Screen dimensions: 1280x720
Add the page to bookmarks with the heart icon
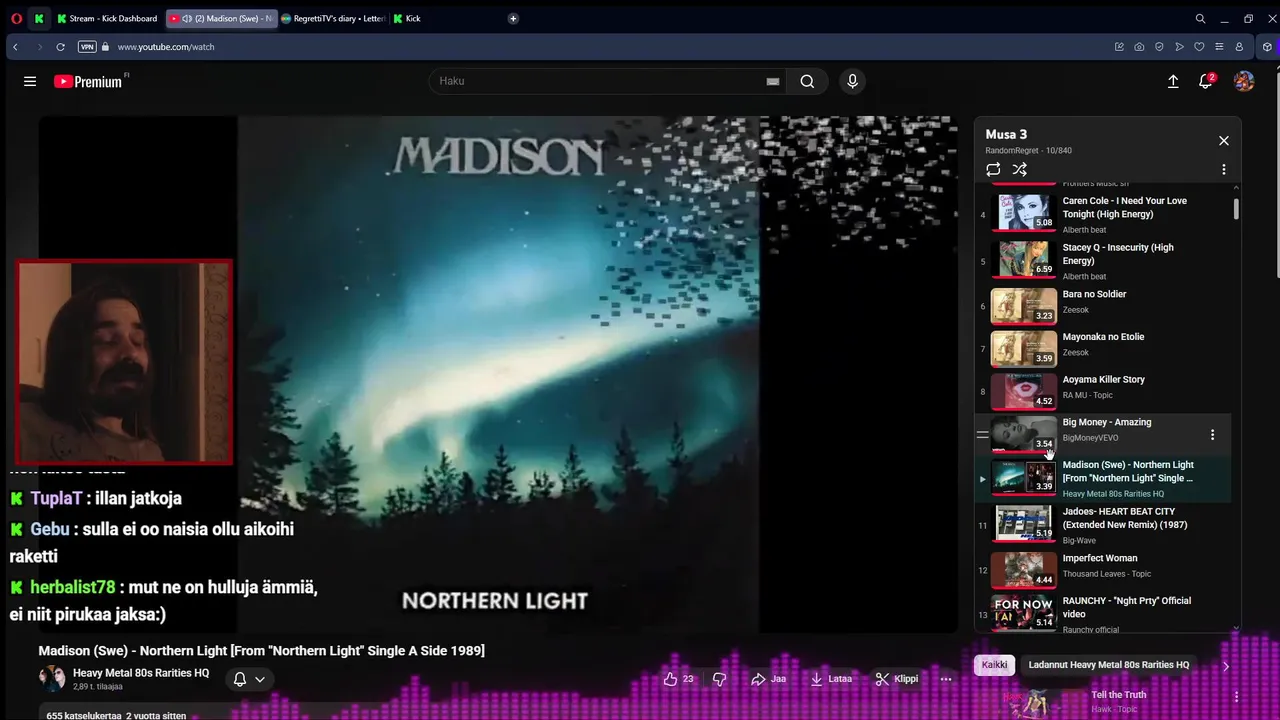[x=1199, y=47]
